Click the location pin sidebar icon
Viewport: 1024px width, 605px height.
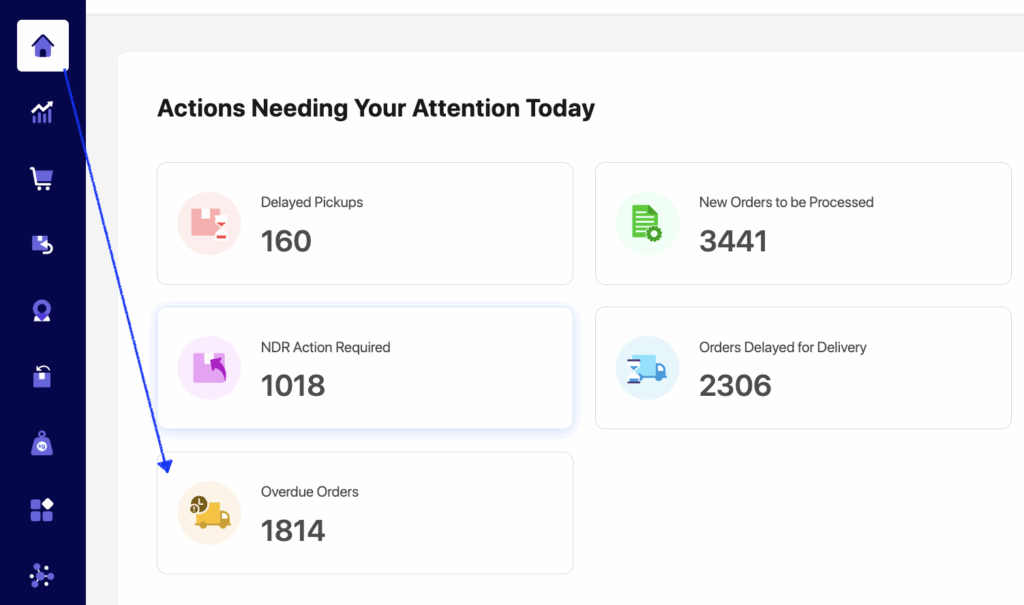[x=42, y=311]
